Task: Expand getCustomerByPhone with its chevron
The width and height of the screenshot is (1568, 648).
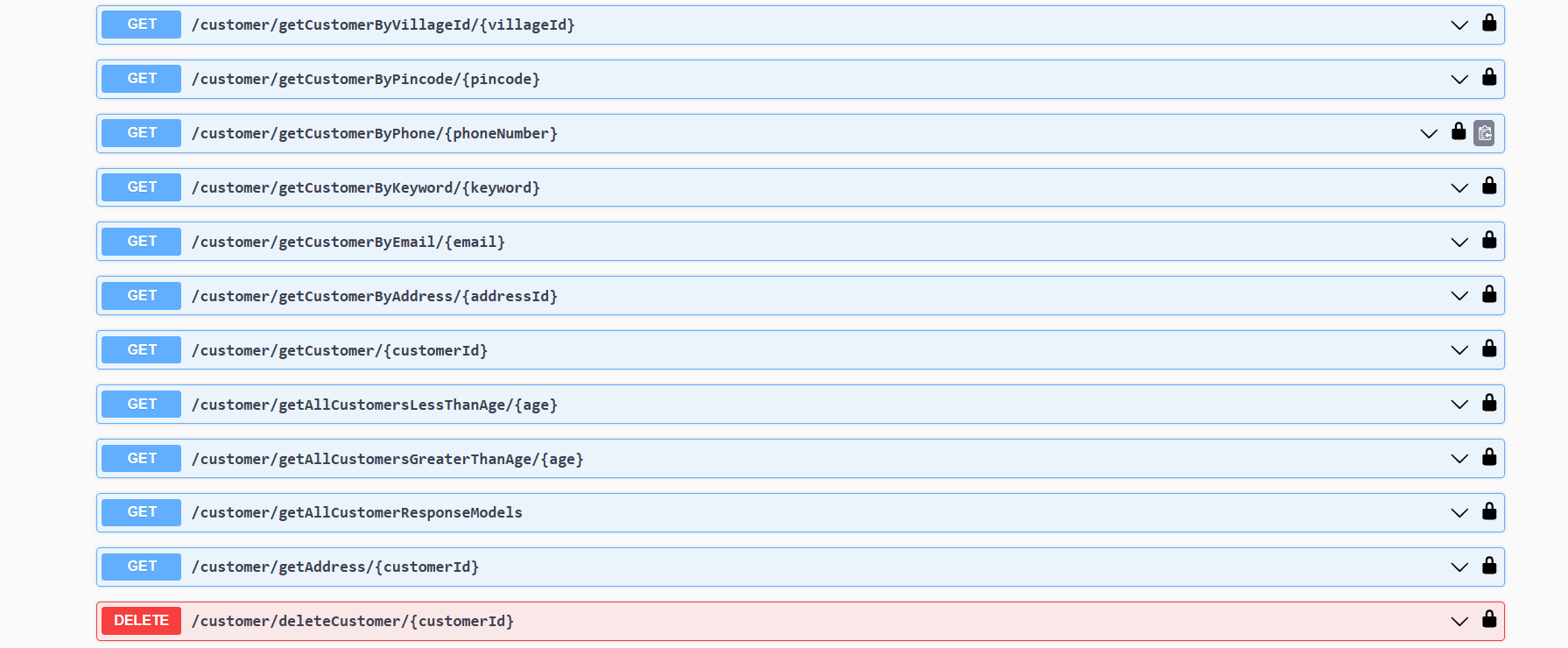Action: tap(1429, 134)
